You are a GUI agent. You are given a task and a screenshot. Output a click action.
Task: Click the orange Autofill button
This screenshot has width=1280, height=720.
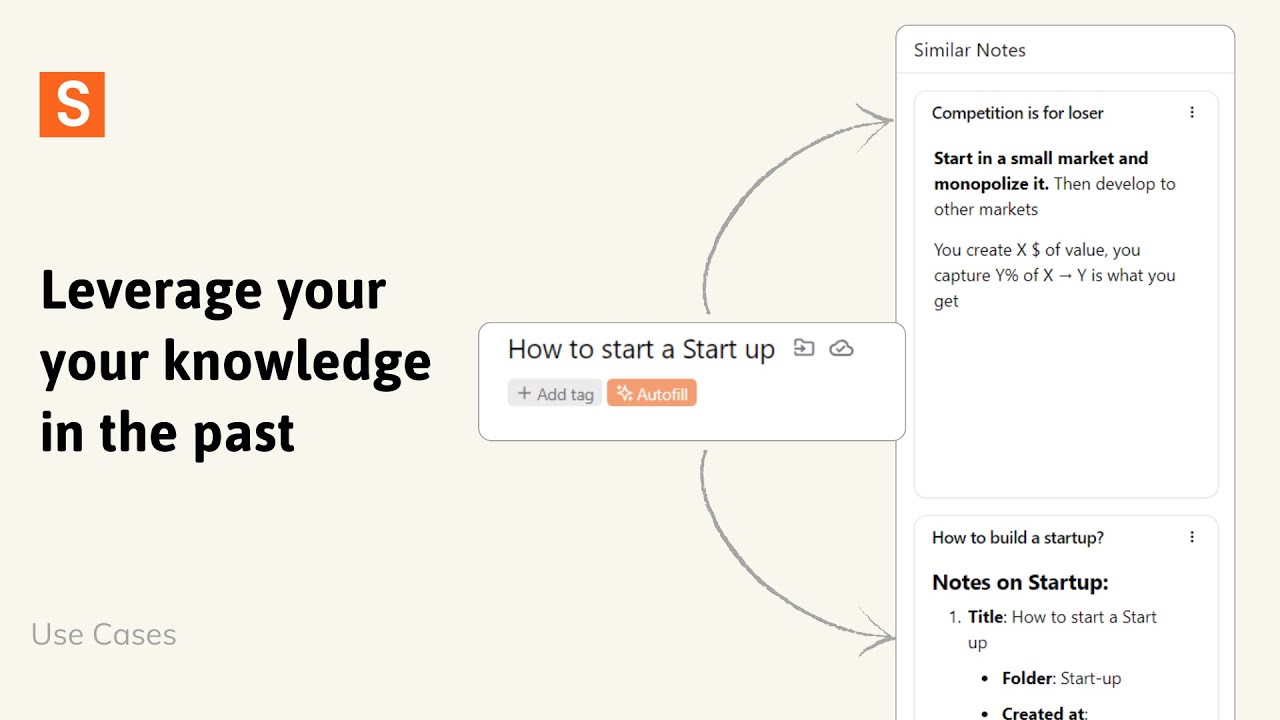[652, 394]
